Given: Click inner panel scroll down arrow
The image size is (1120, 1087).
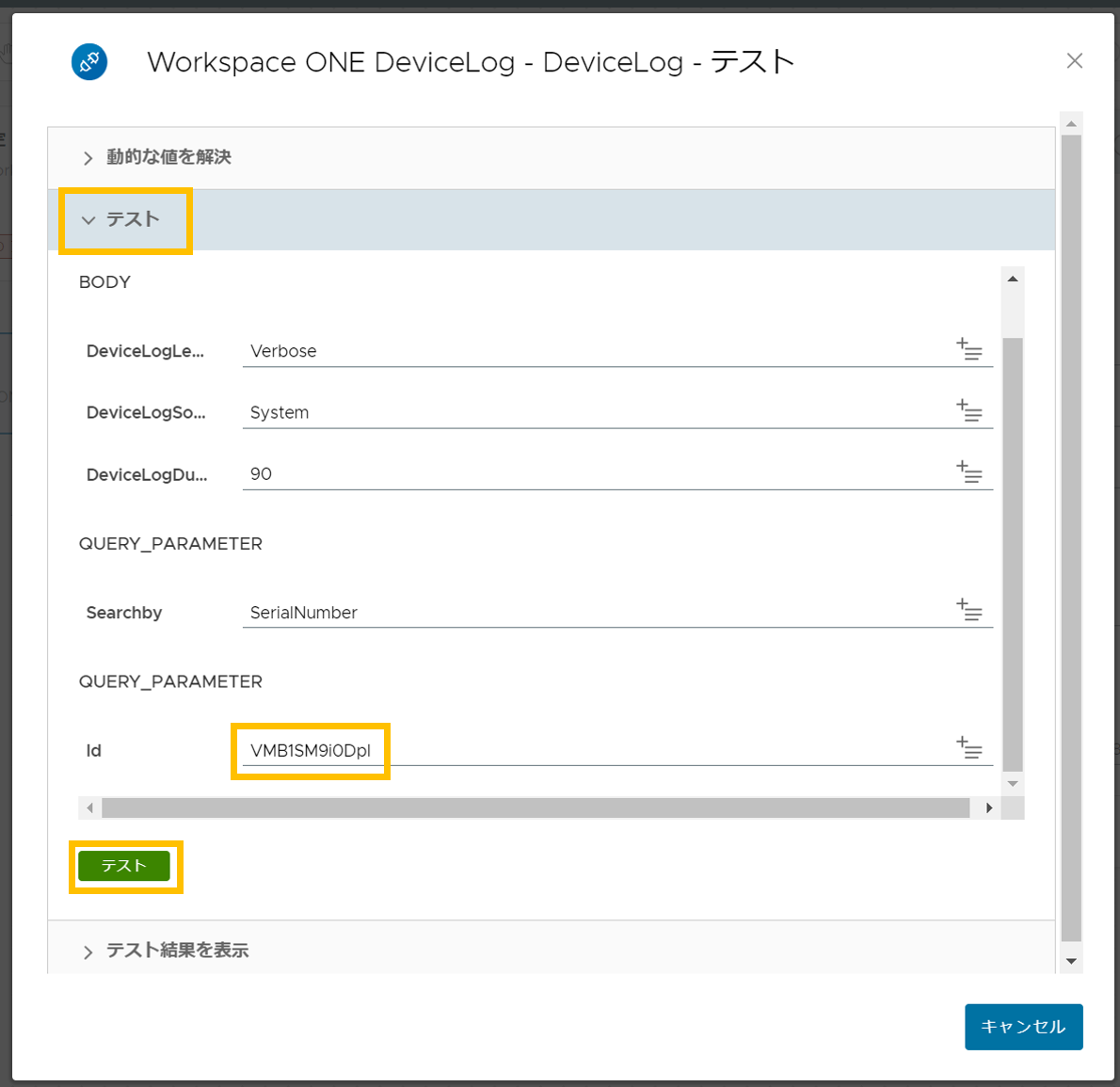Looking at the screenshot, I should coord(1012,783).
